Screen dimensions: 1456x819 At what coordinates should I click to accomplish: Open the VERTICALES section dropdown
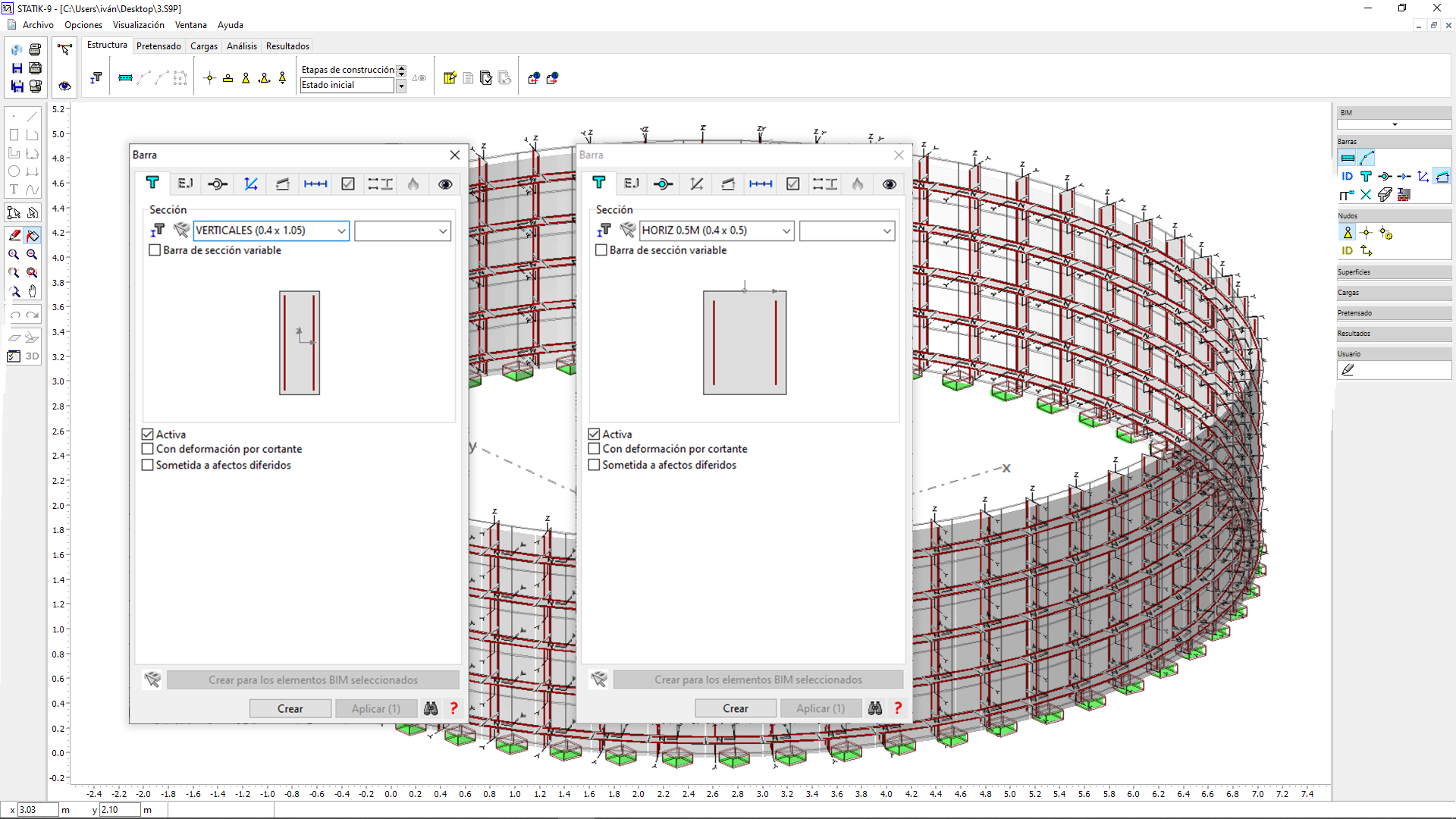coord(341,231)
